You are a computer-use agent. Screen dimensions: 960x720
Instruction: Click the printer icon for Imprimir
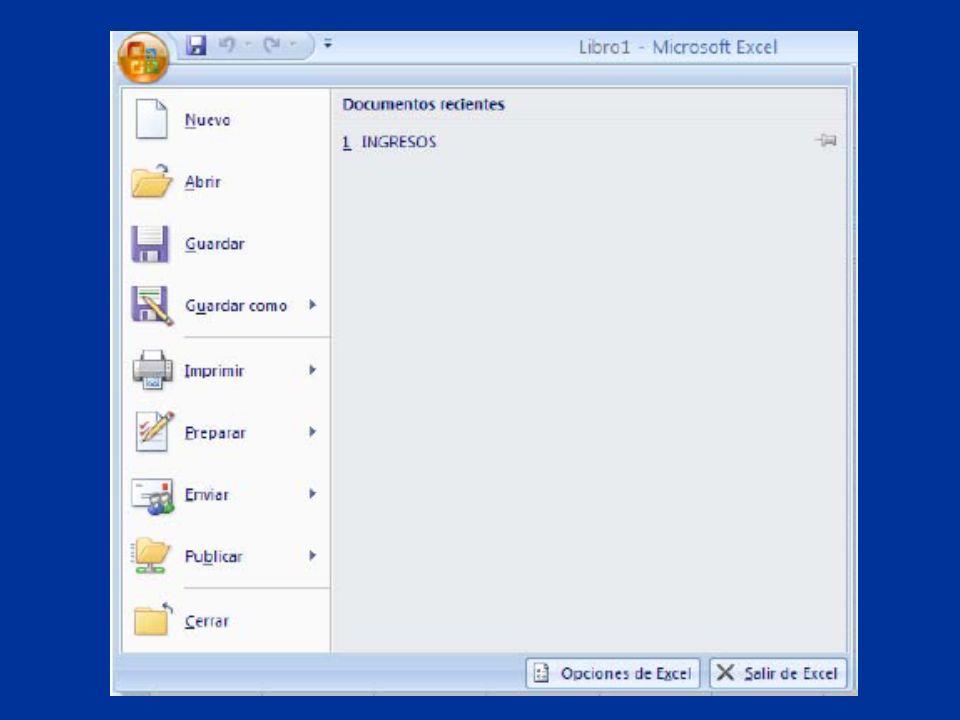point(152,370)
